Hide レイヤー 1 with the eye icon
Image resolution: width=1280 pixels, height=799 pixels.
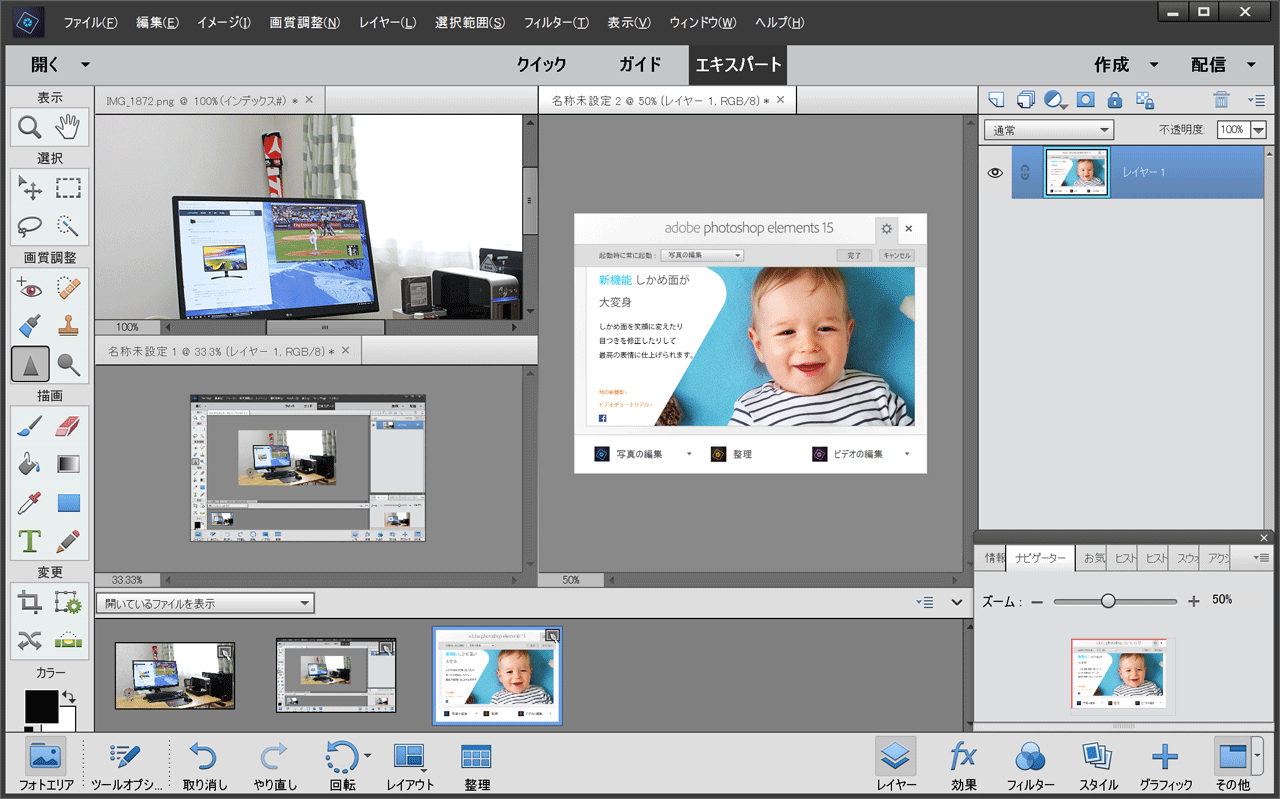click(x=995, y=173)
